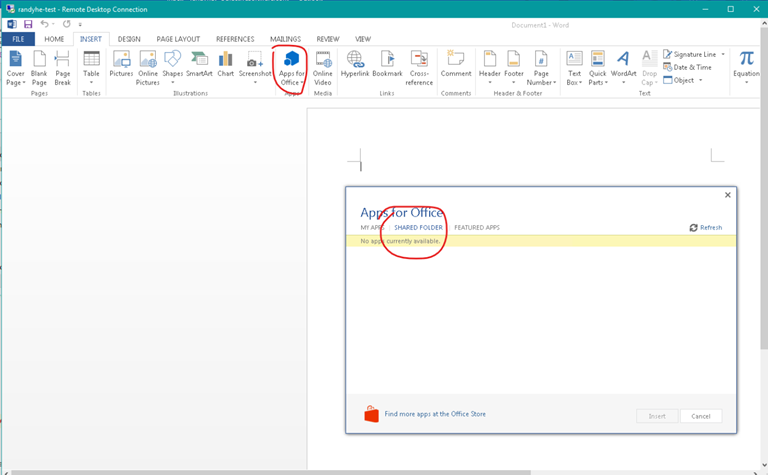This screenshot has height=475, width=768.
Task: Open Find more apps at the Office Store
Action: [x=435, y=414]
